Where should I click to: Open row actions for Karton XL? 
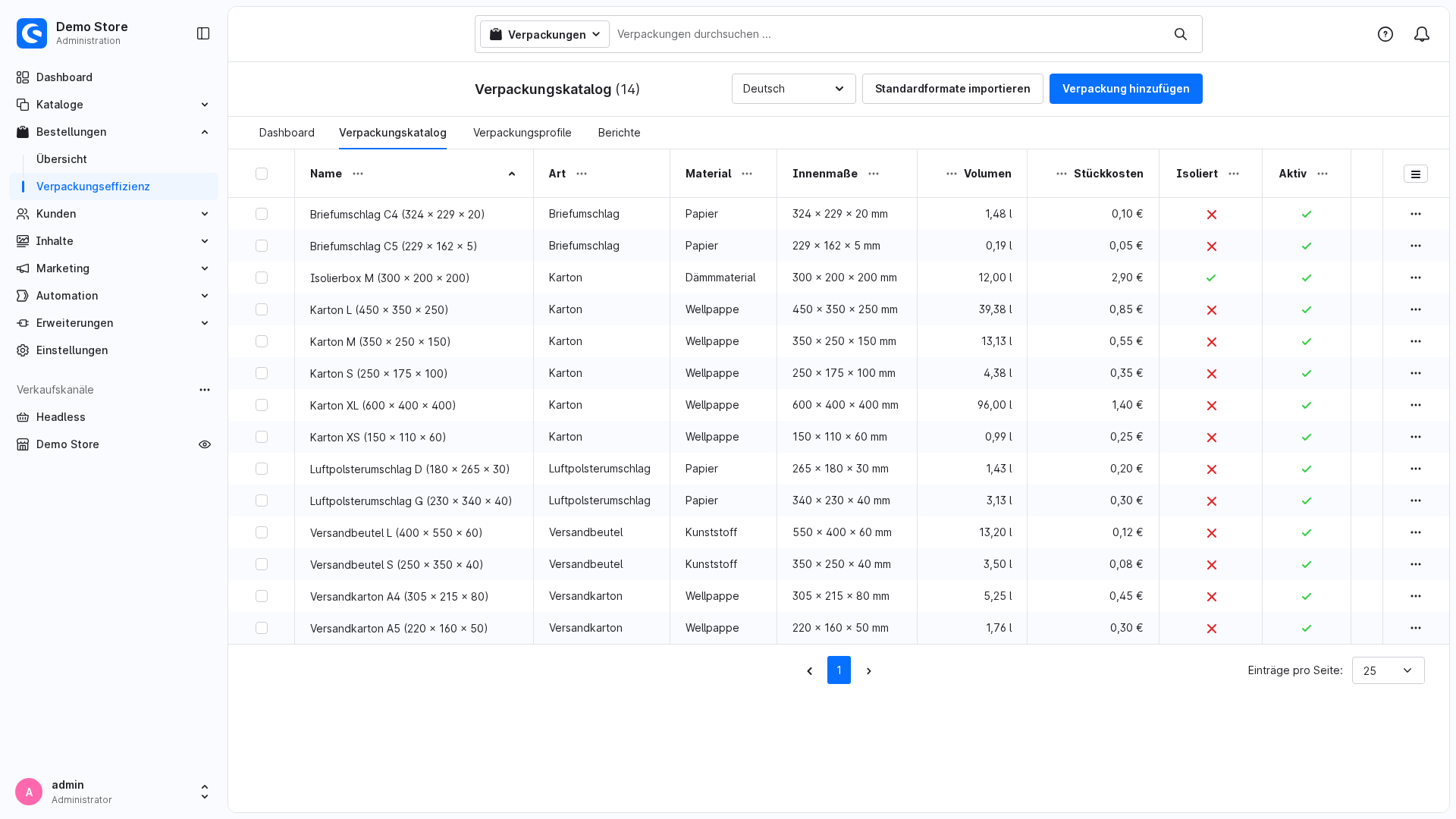click(x=1416, y=405)
